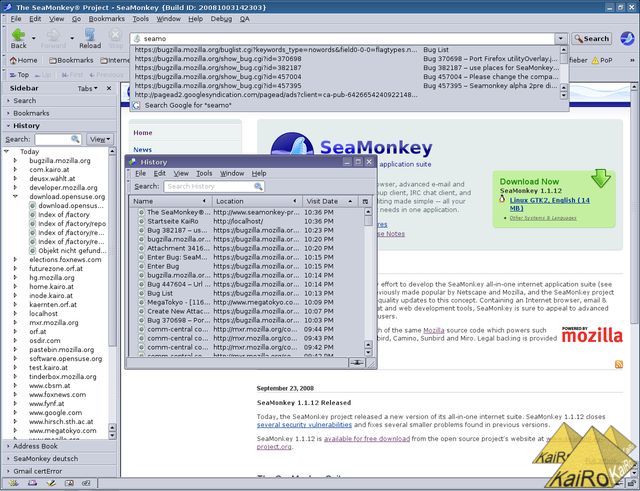Click the column picker icon in History window

[x=365, y=201]
